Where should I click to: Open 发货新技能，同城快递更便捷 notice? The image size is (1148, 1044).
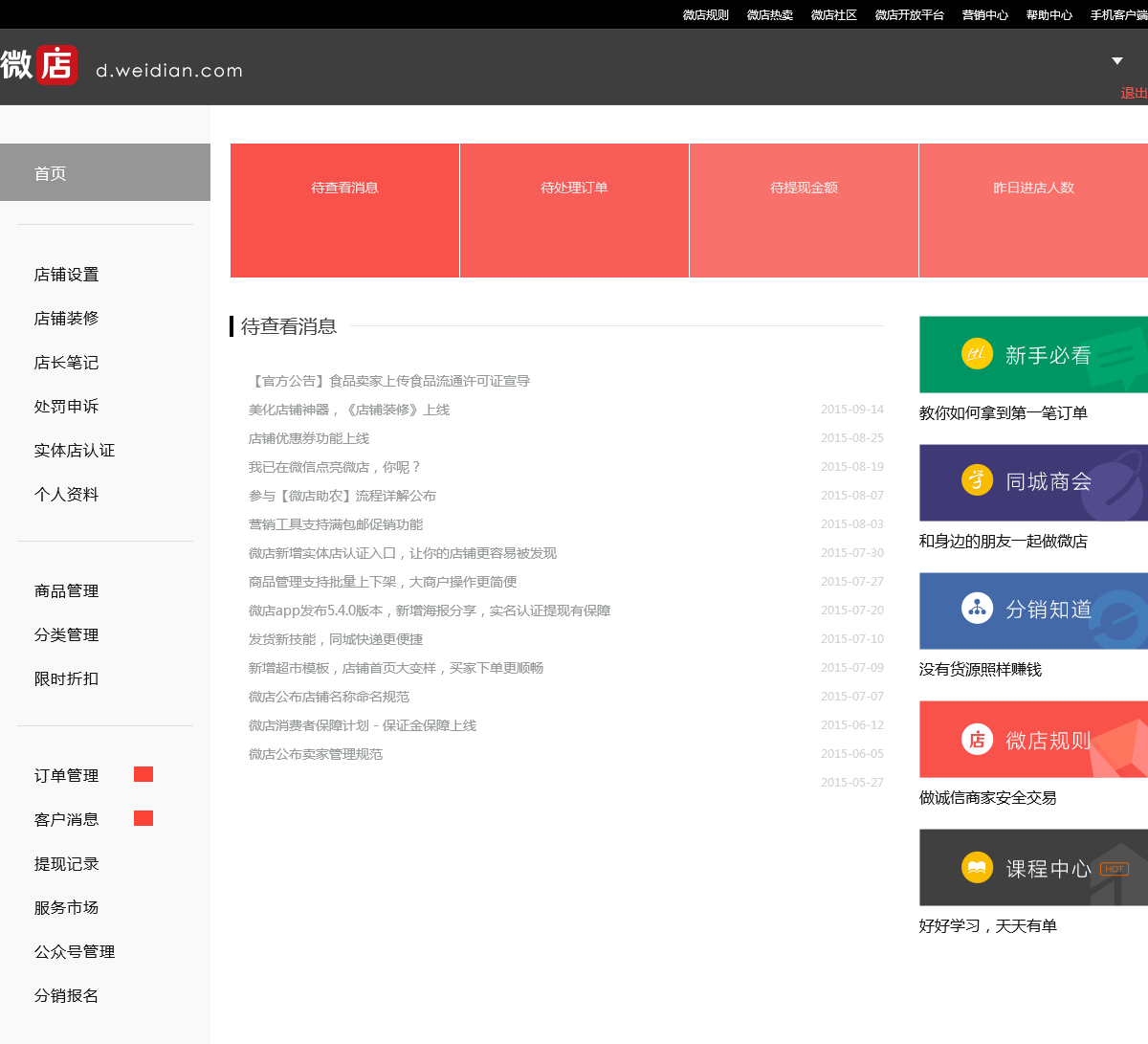pyautogui.click(x=336, y=639)
